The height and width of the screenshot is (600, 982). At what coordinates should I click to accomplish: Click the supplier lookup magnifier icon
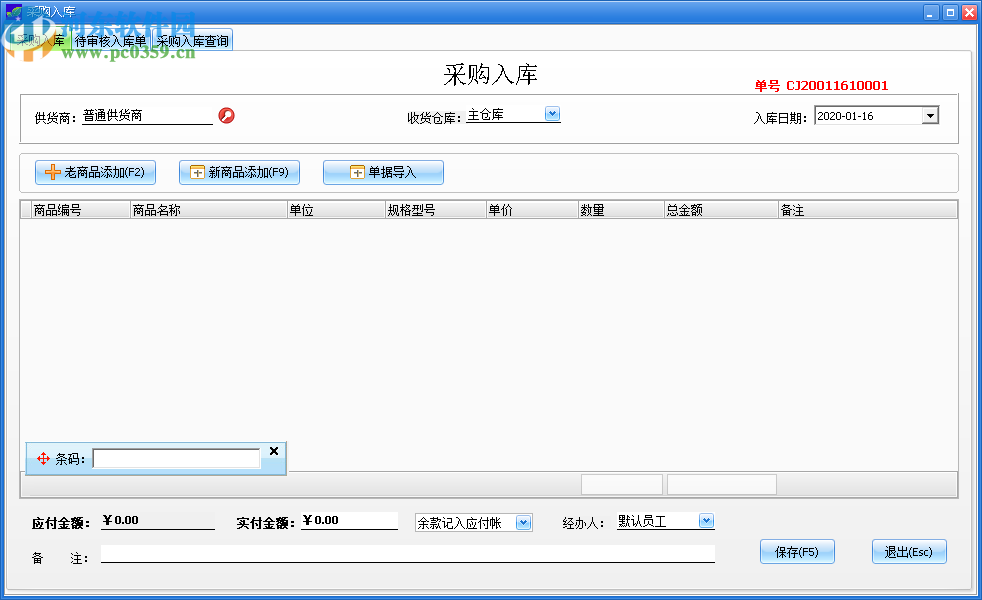226,115
